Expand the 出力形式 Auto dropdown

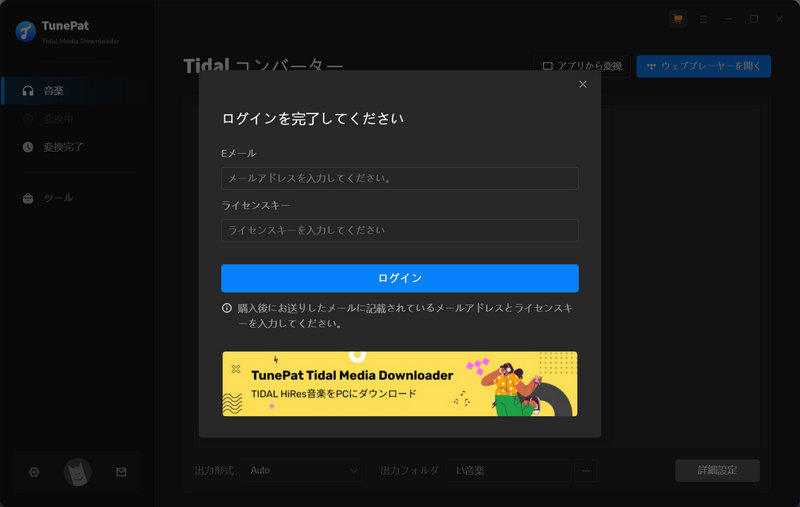[304, 470]
